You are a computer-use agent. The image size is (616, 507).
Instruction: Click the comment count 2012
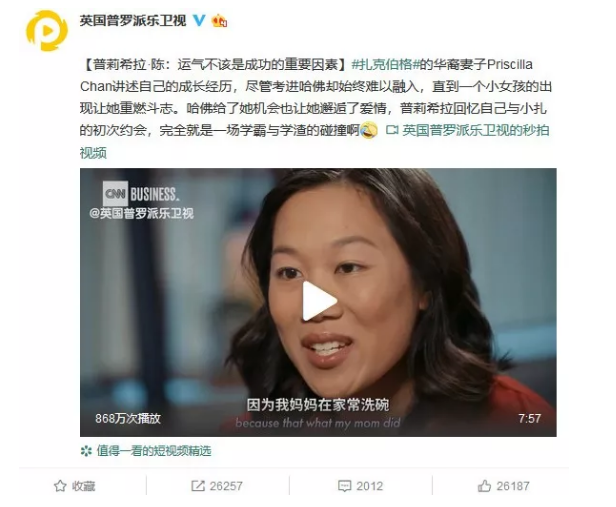(369, 486)
